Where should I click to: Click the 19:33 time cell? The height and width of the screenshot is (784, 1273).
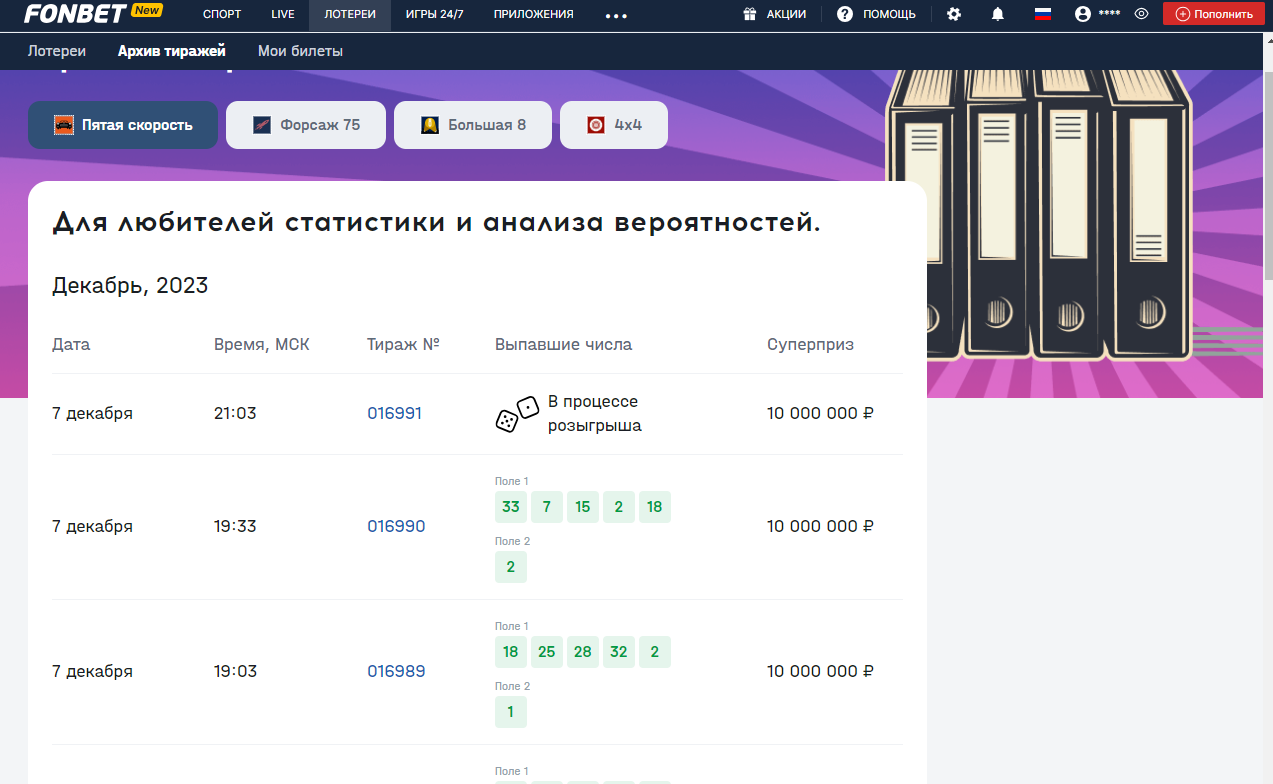pos(235,526)
